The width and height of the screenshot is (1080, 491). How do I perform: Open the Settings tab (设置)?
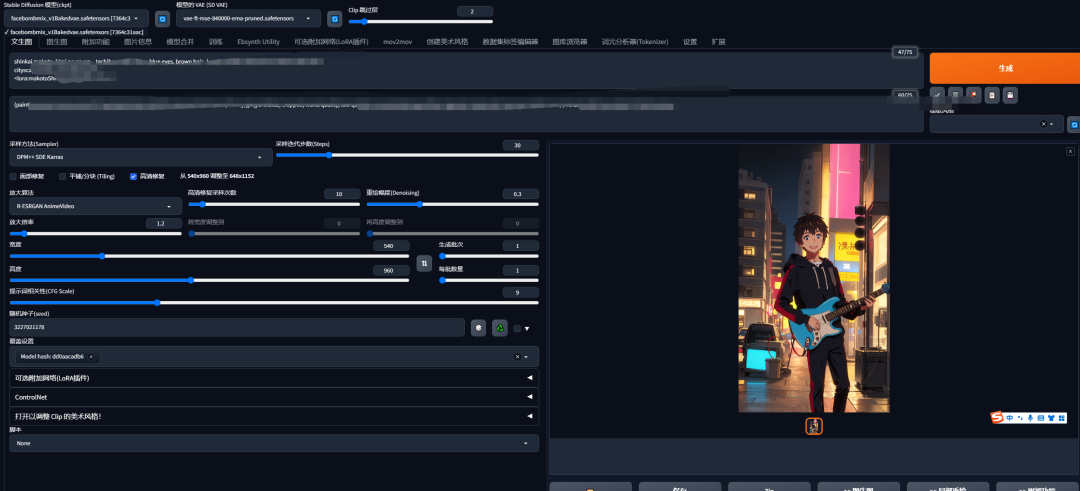pyautogui.click(x=690, y=41)
